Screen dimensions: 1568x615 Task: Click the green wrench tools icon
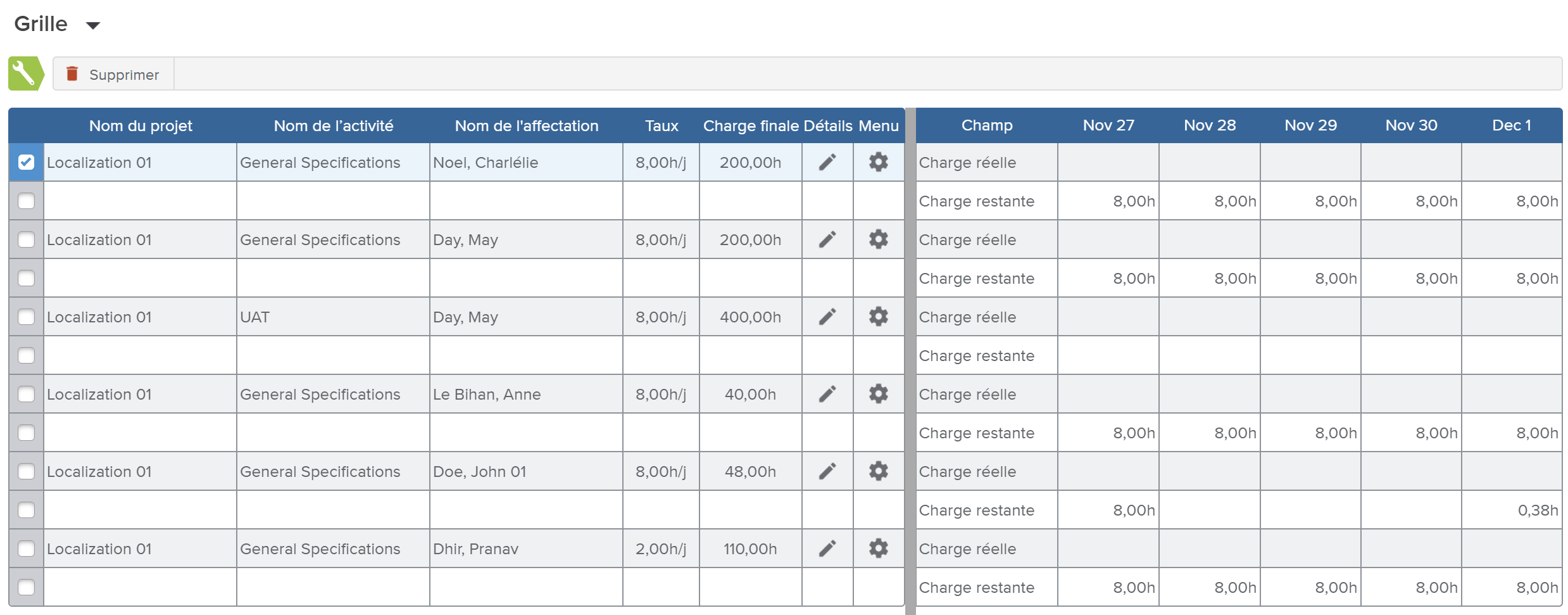click(x=25, y=74)
